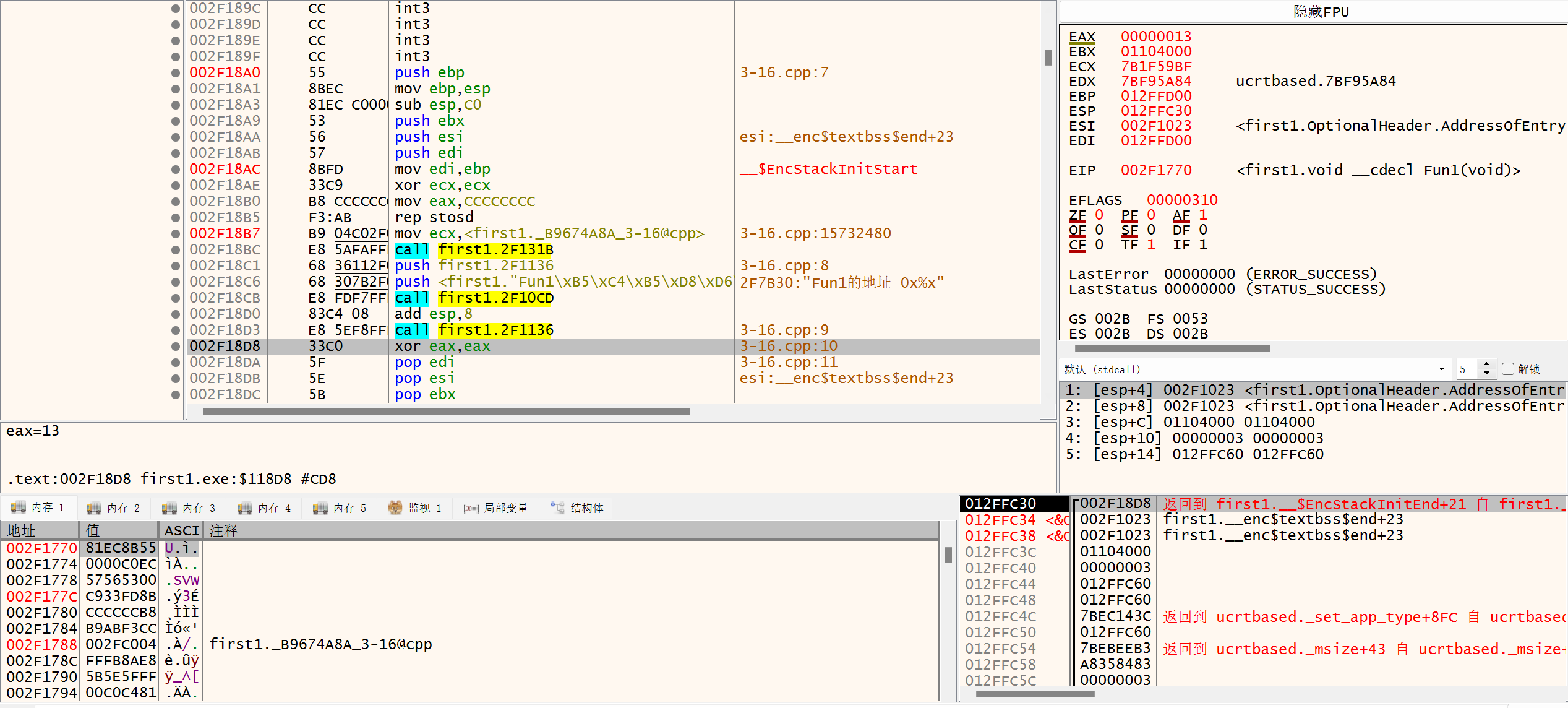The image size is (1568, 708).
Task: Click the 结构体 structure tab icon
Action: click(557, 508)
